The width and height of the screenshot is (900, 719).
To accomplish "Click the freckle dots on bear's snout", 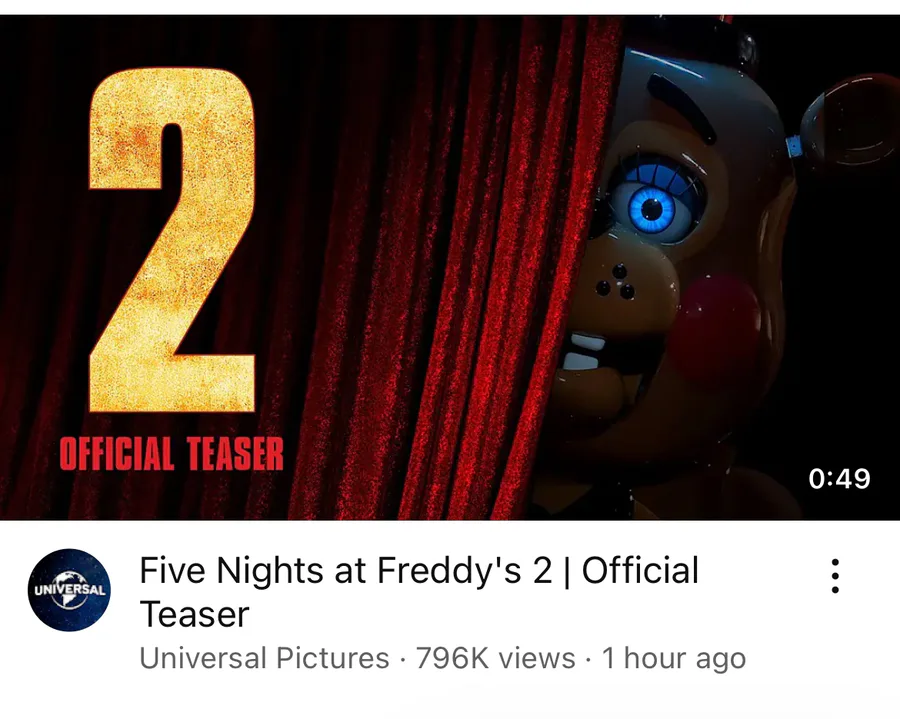I will pyautogui.click(x=616, y=283).
